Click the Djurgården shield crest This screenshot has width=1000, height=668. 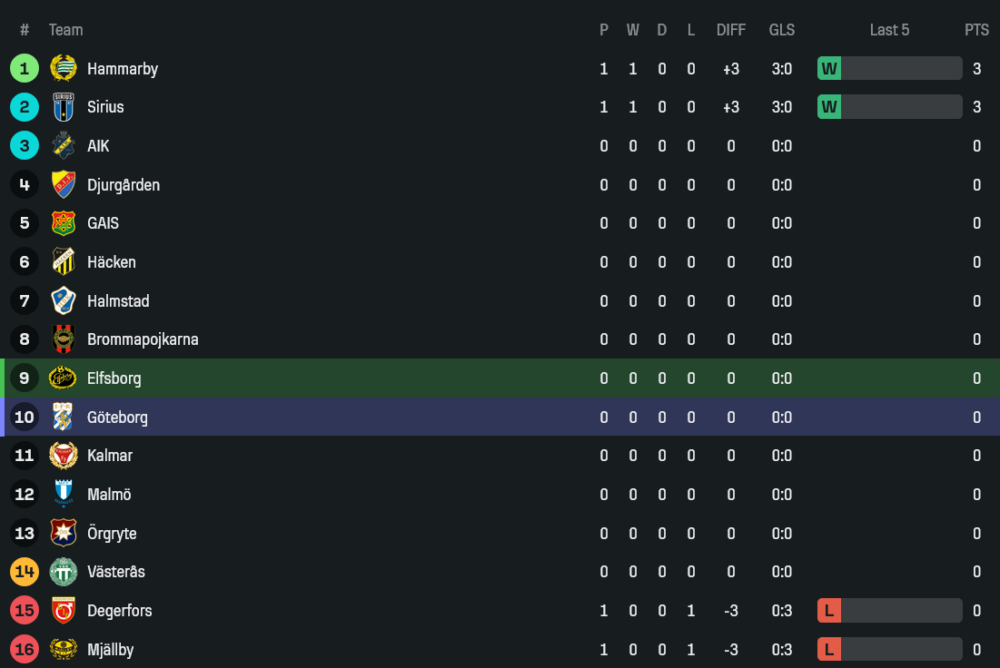63,185
